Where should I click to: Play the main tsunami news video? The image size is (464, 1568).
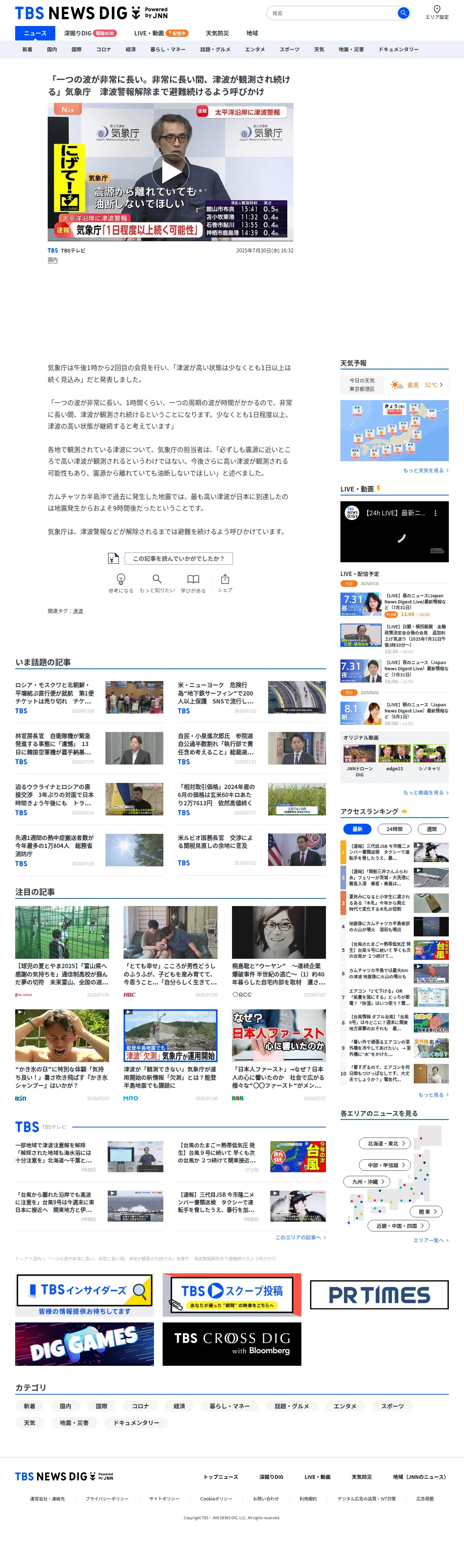(171, 172)
